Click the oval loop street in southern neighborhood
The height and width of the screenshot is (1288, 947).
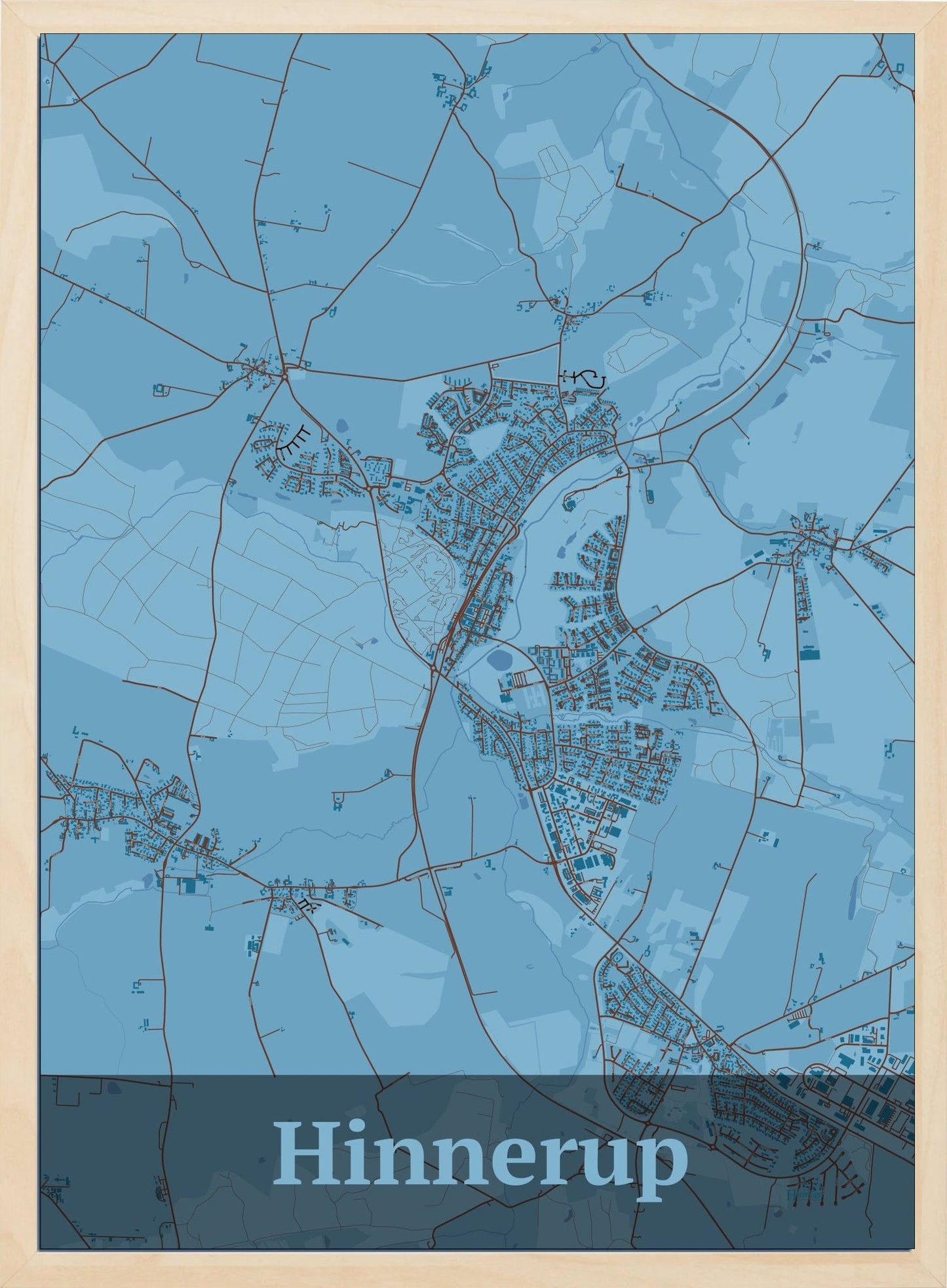click(617, 962)
